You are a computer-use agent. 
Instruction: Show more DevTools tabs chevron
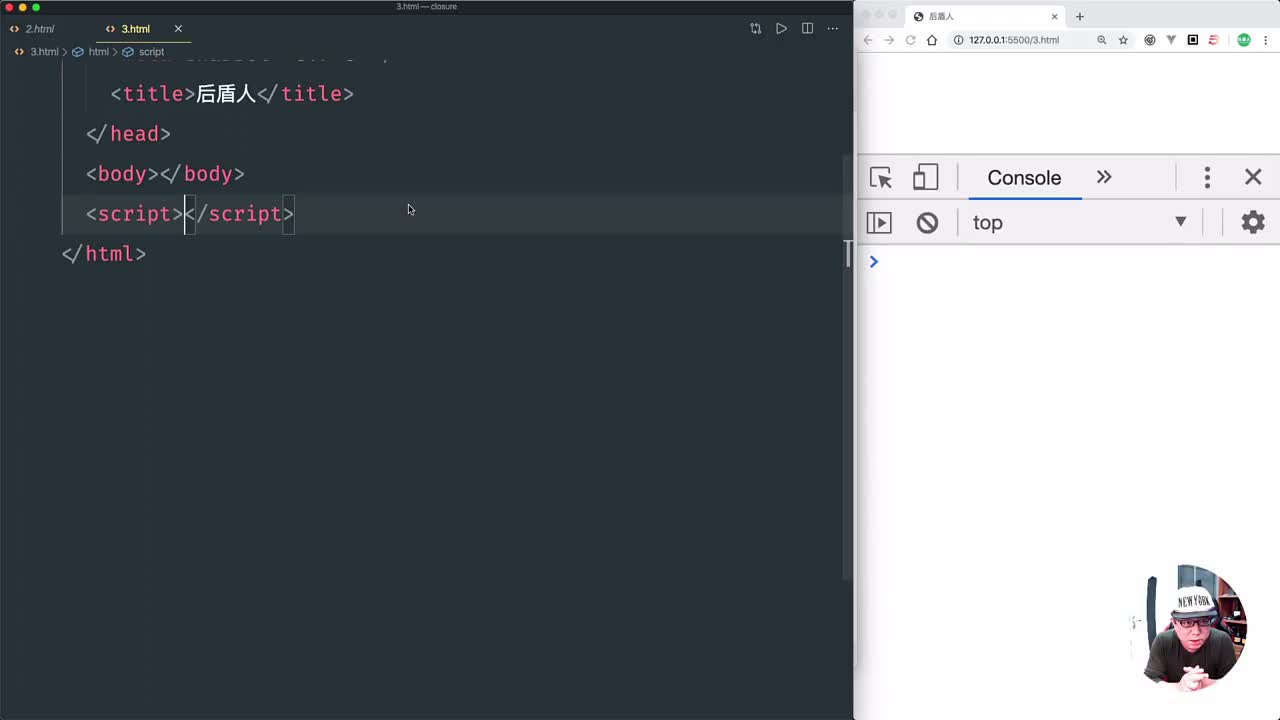[x=1104, y=177]
